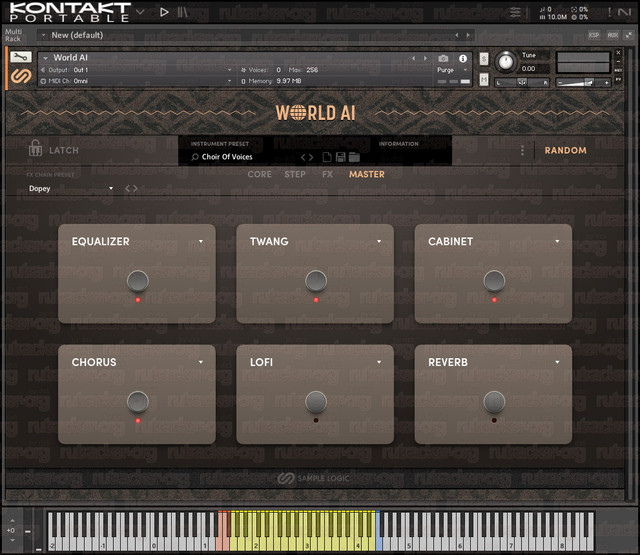Click the RANDOM button

click(565, 151)
